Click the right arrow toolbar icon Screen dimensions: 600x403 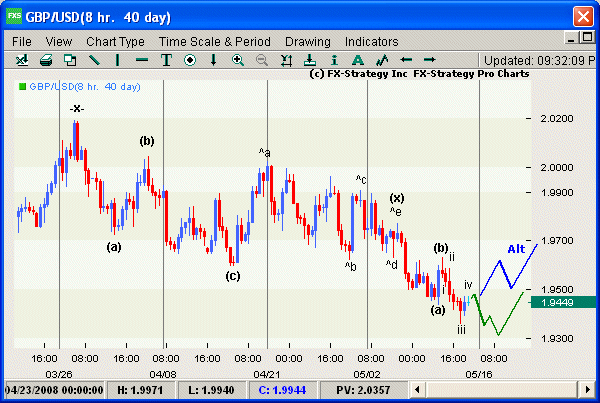coord(429,60)
